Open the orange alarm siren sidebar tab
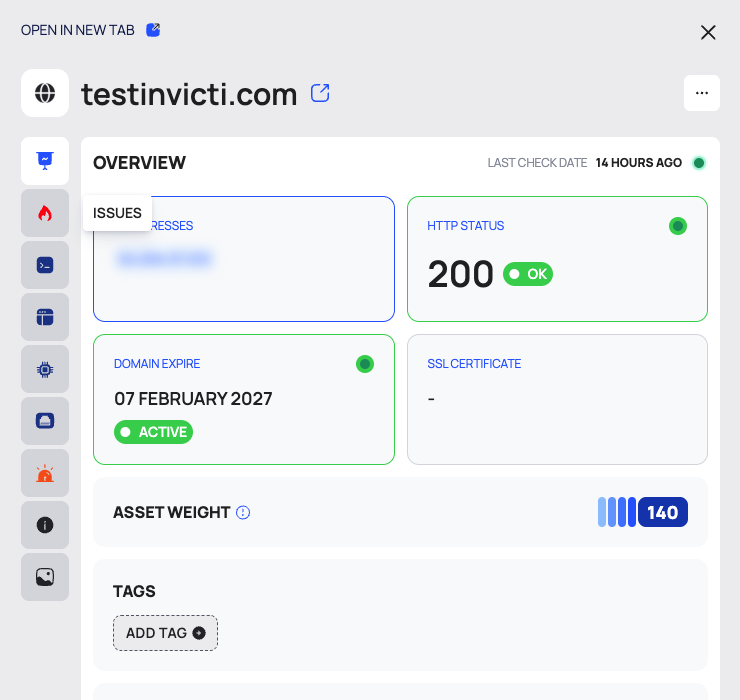The image size is (740, 700). (x=45, y=473)
